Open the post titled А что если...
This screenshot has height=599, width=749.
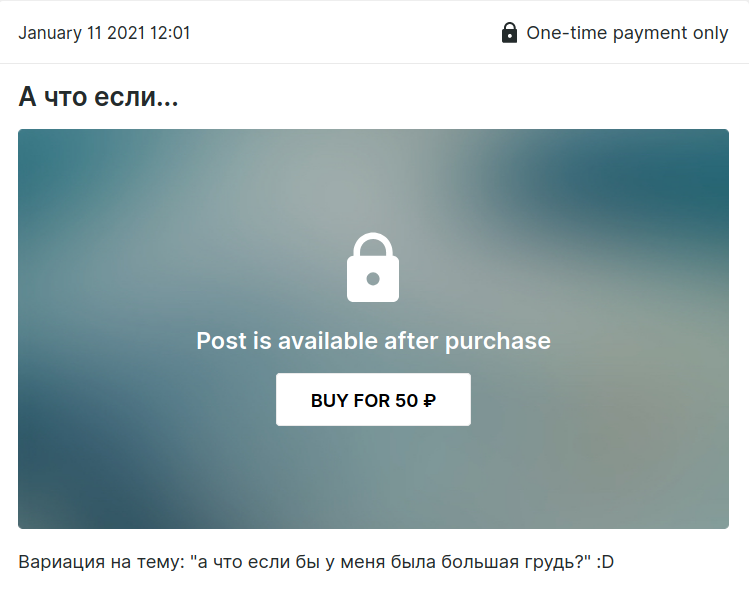click(x=98, y=97)
